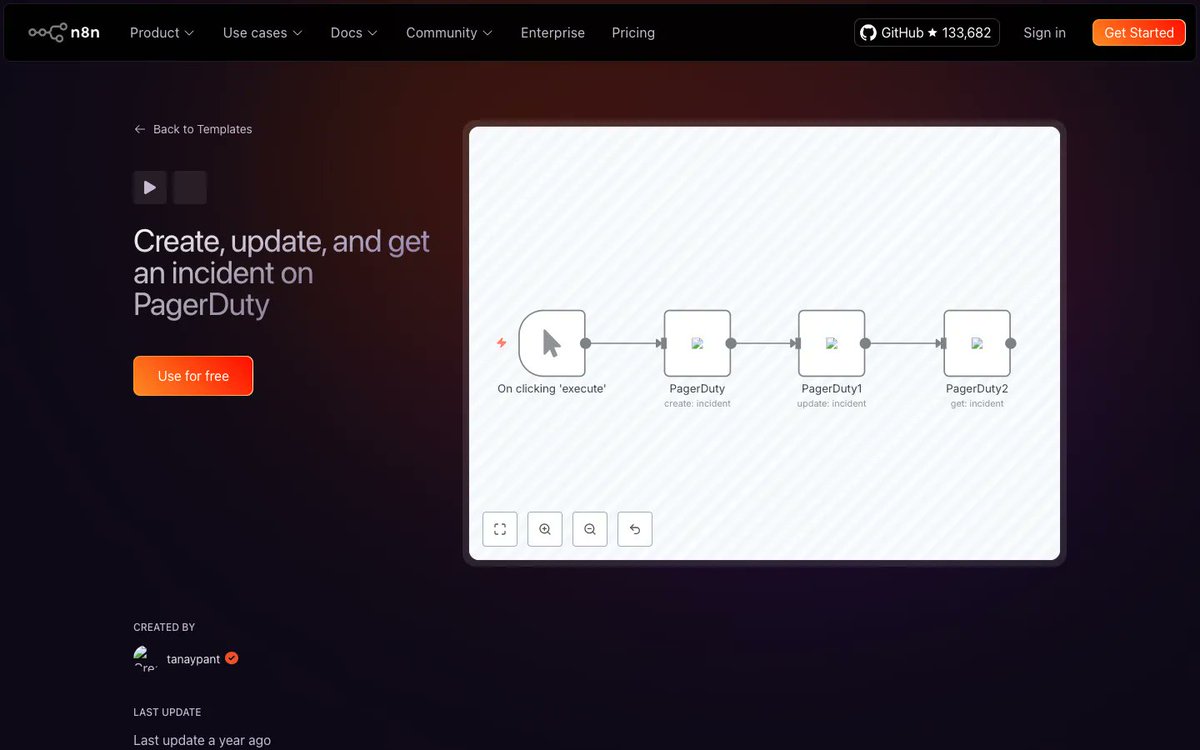The image size is (1200, 750).
Task: Zoom in on the workflow canvas
Action: pyautogui.click(x=545, y=529)
